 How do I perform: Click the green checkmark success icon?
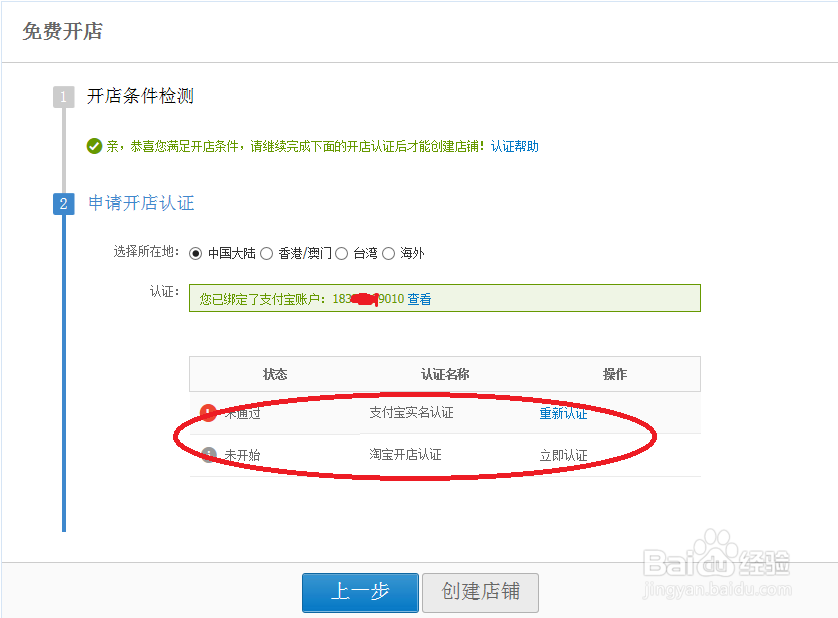coord(94,146)
